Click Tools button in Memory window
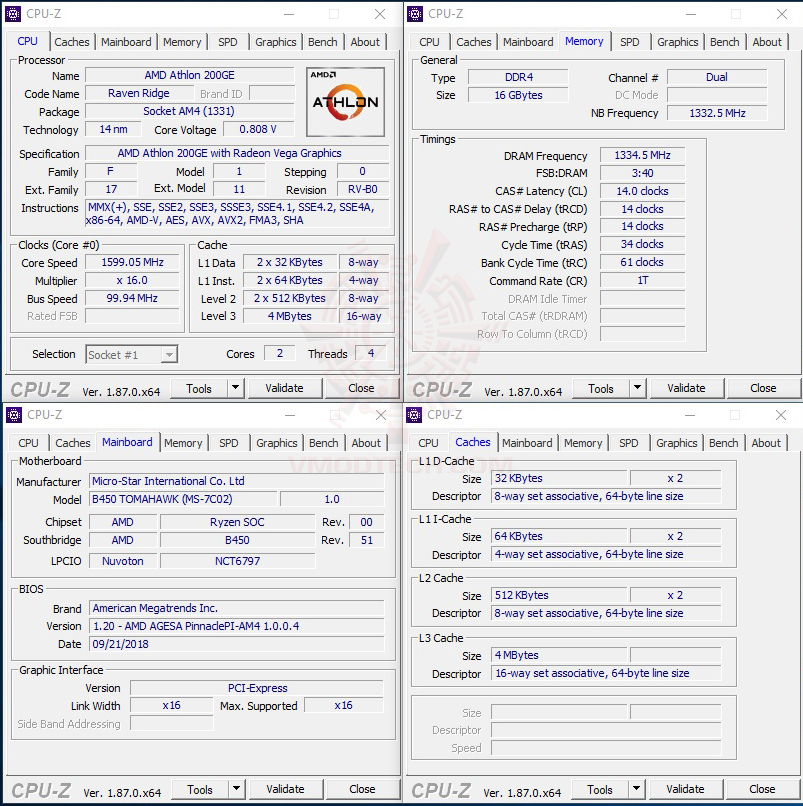The width and height of the screenshot is (803, 806). tap(601, 389)
